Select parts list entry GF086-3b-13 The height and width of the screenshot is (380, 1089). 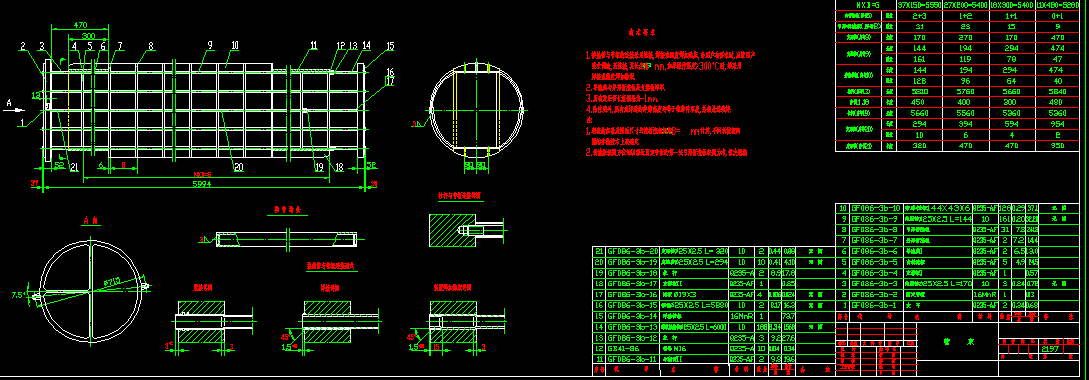coord(632,326)
